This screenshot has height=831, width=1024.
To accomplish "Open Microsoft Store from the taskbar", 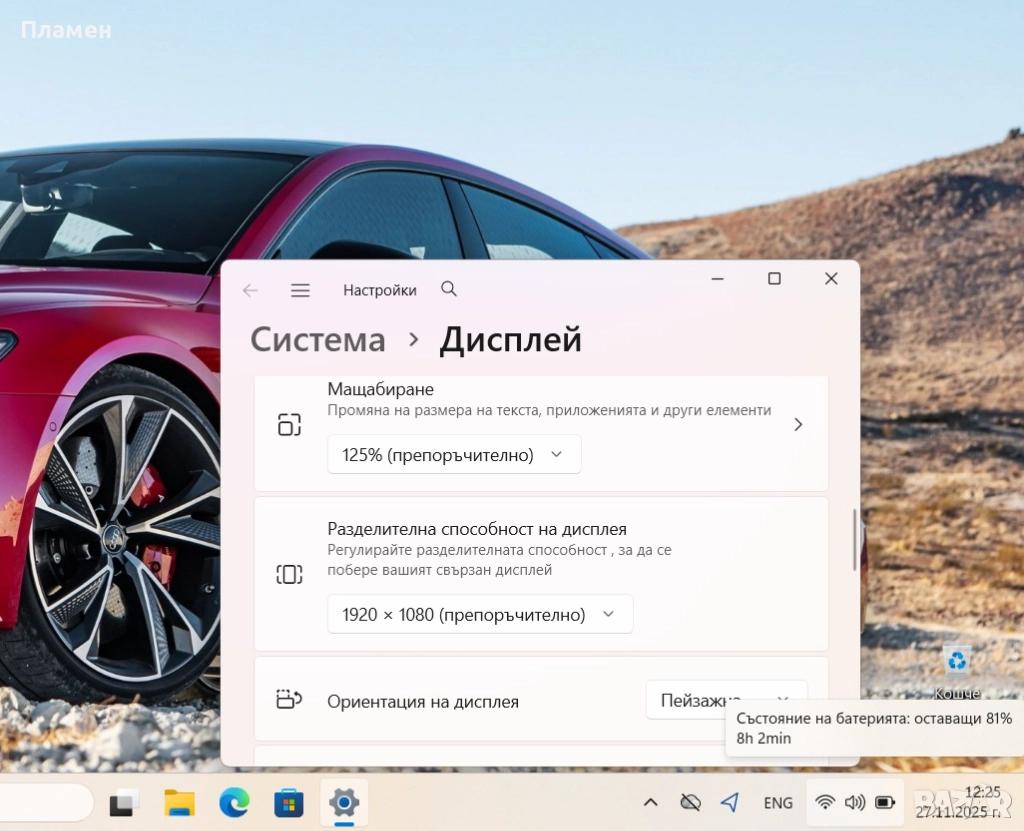I will (x=289, y=802).
